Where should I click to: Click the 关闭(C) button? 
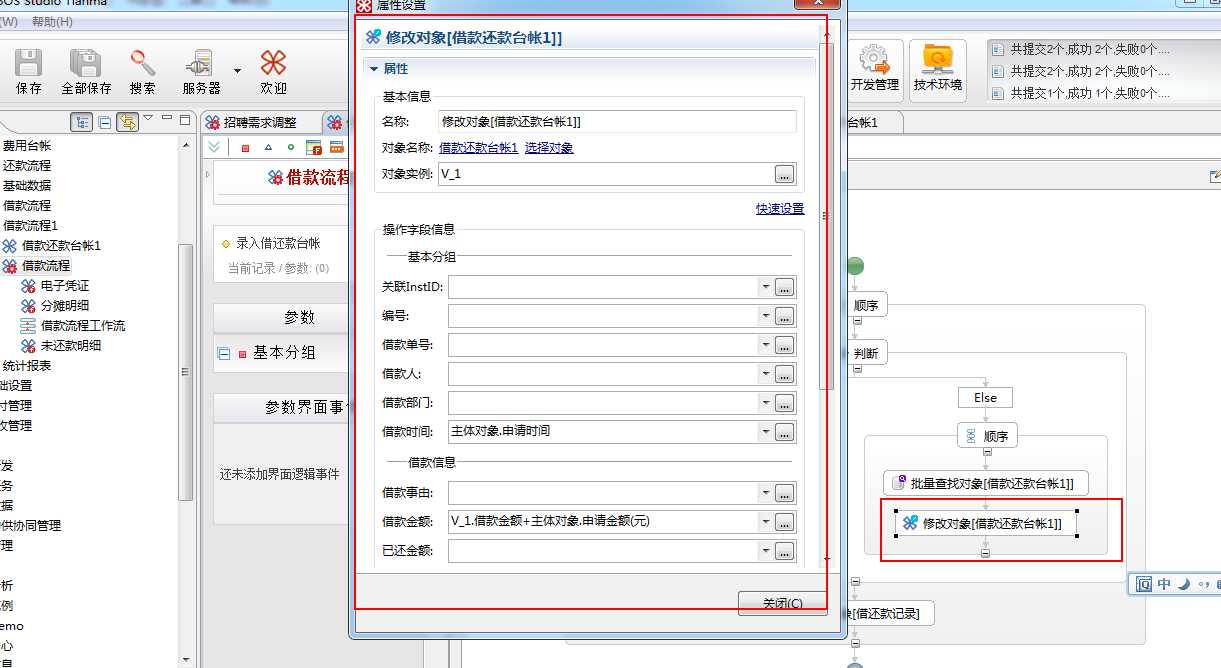(x=783, y=603)
